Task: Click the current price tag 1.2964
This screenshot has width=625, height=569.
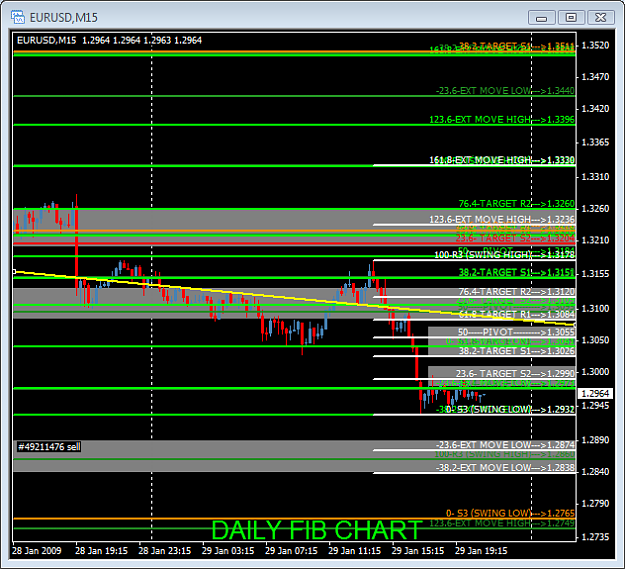Action: tap(595, 394)
